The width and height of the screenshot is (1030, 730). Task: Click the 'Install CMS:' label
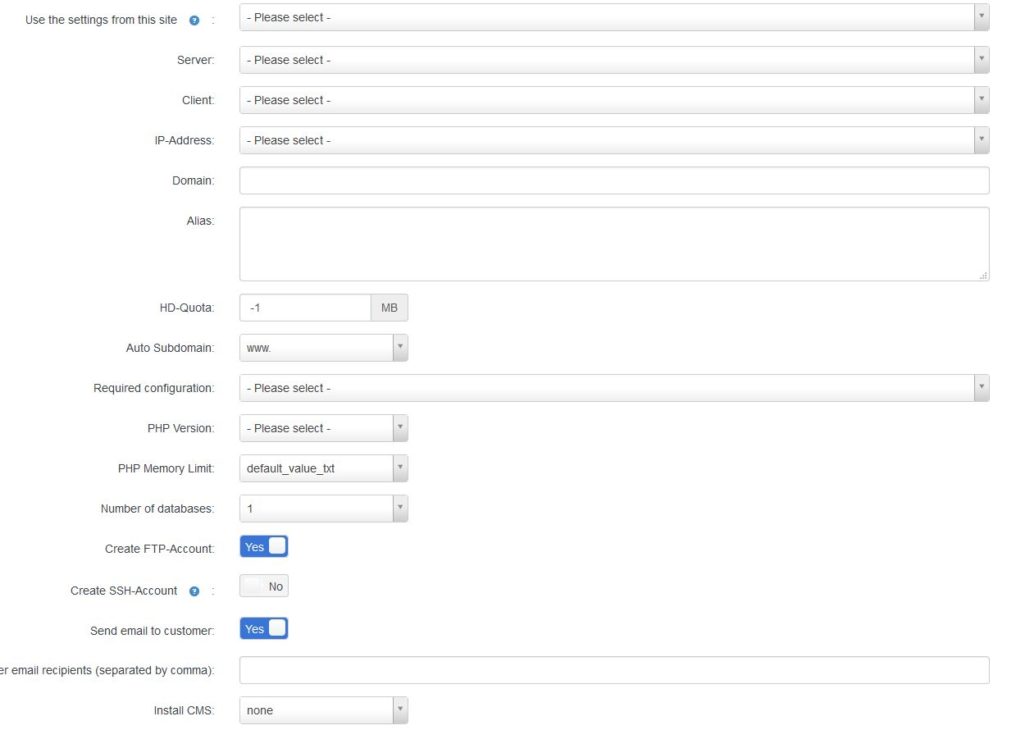184,710
